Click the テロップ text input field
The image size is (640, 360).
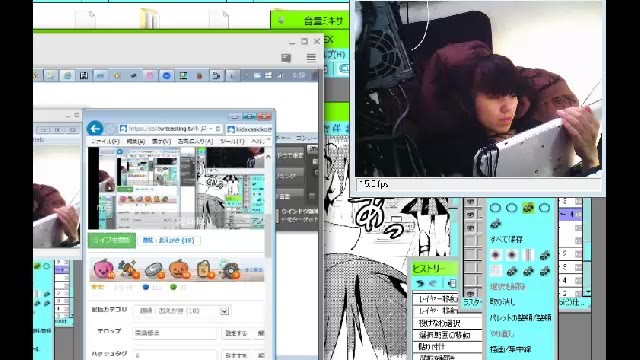[x=175, y=333]
